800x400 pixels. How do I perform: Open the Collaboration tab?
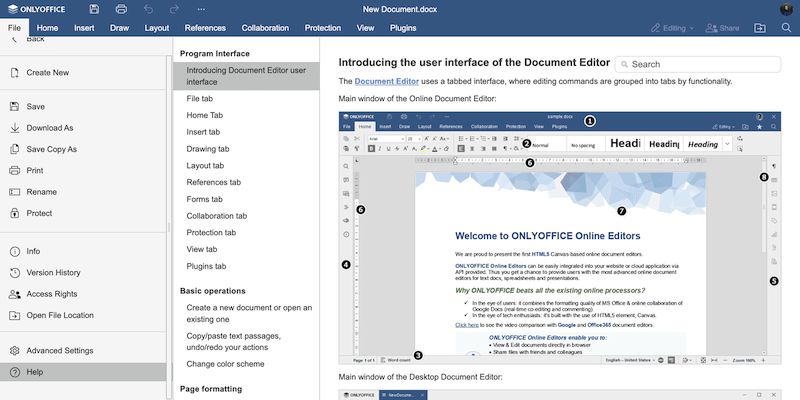(265, 28)
